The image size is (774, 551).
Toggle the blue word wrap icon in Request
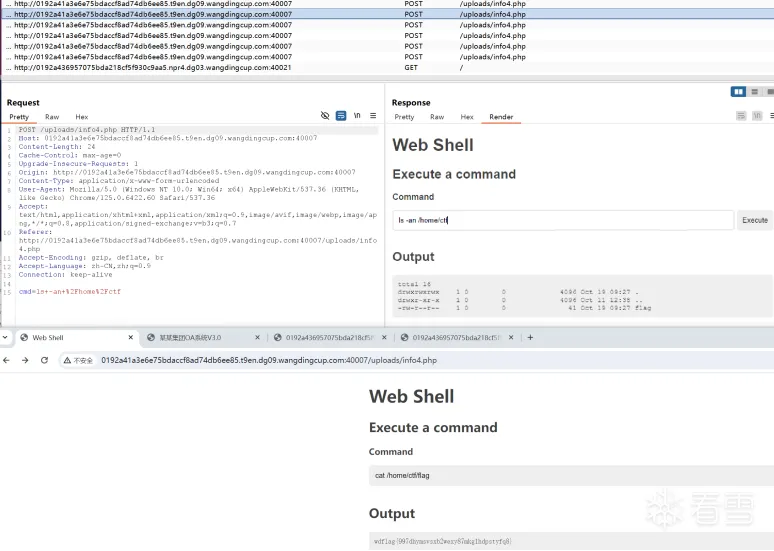pyautogui.click(x=341, y=116)
